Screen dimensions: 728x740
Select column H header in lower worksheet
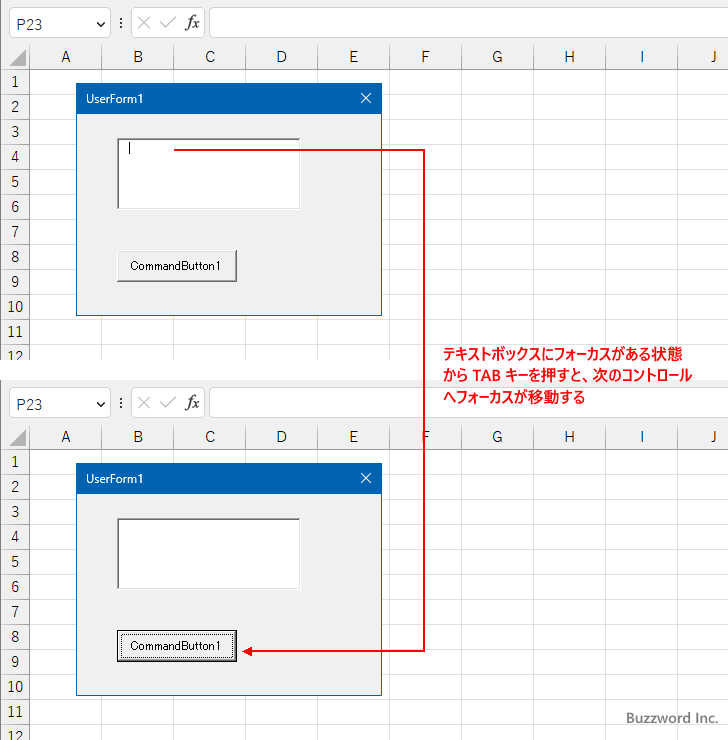tap(569, 437)
